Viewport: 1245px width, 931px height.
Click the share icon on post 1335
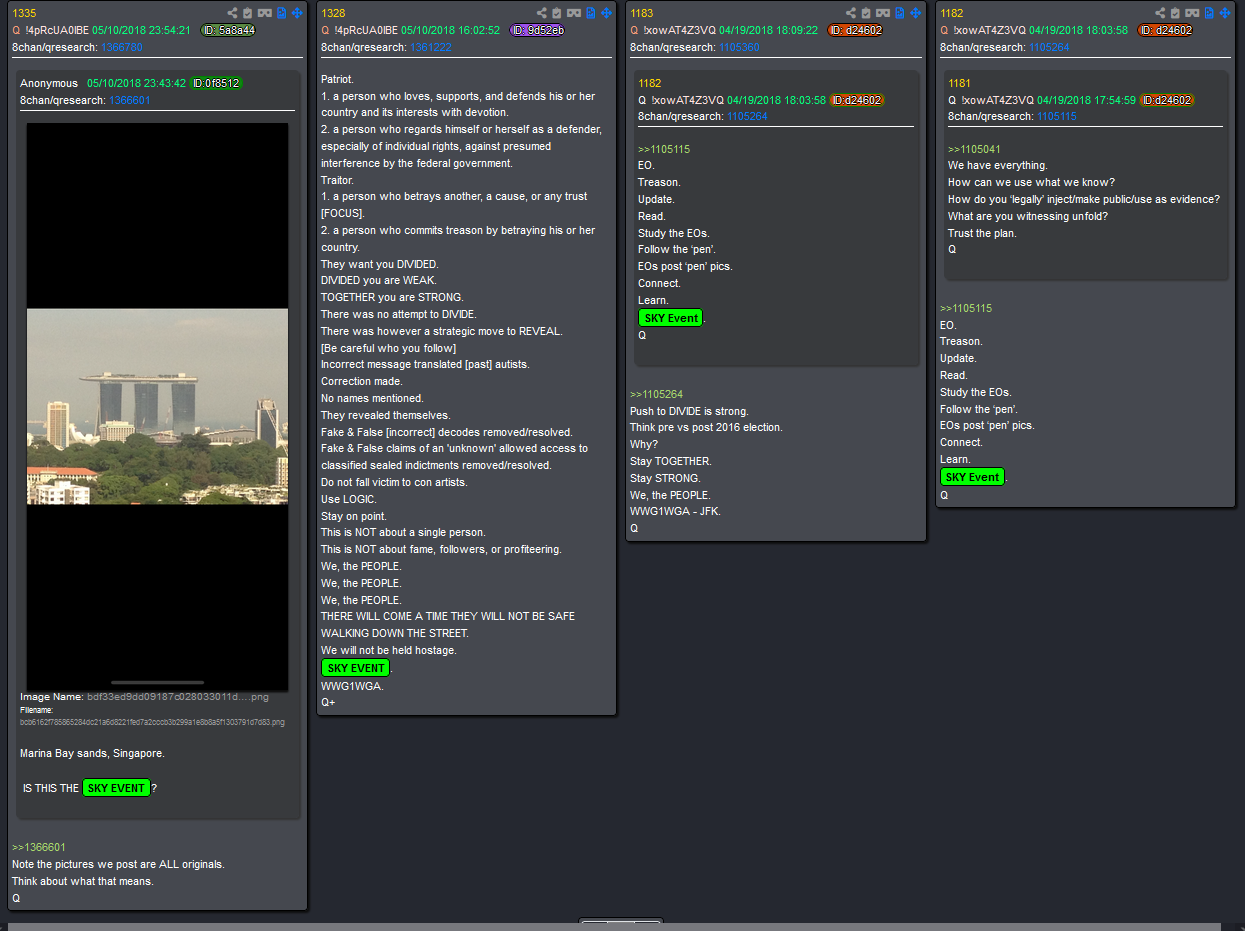[x=233, y=13]
